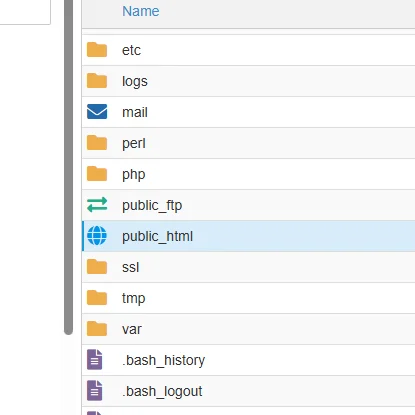This screenshot has width=415, height=415.
Task: Select the .bash_history file name
Action: tap(163, 360)
